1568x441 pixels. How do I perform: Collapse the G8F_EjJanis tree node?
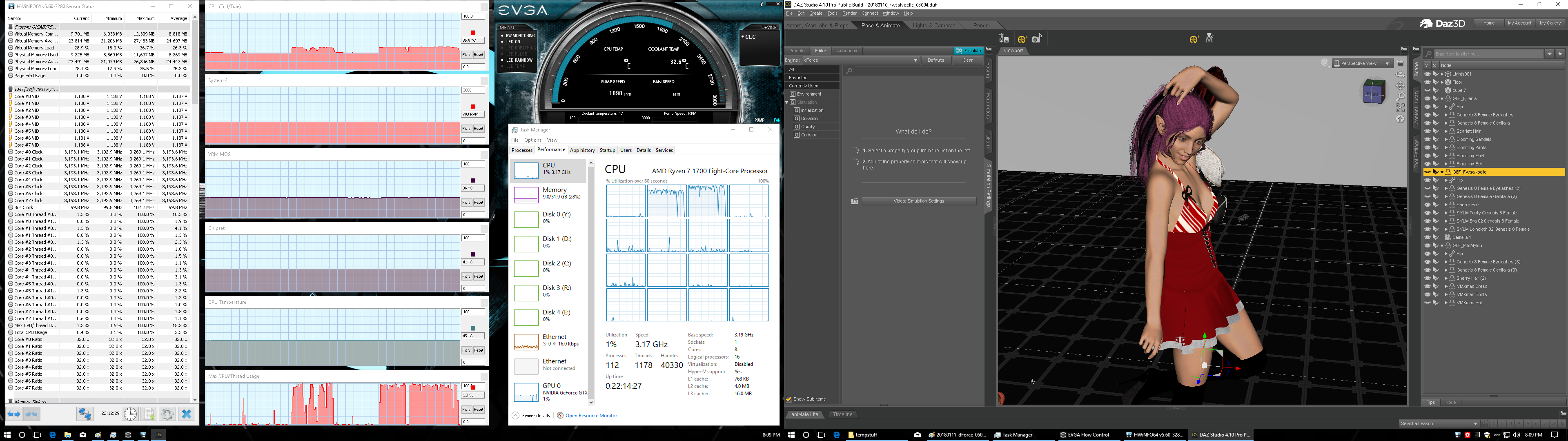point(1442,99)
